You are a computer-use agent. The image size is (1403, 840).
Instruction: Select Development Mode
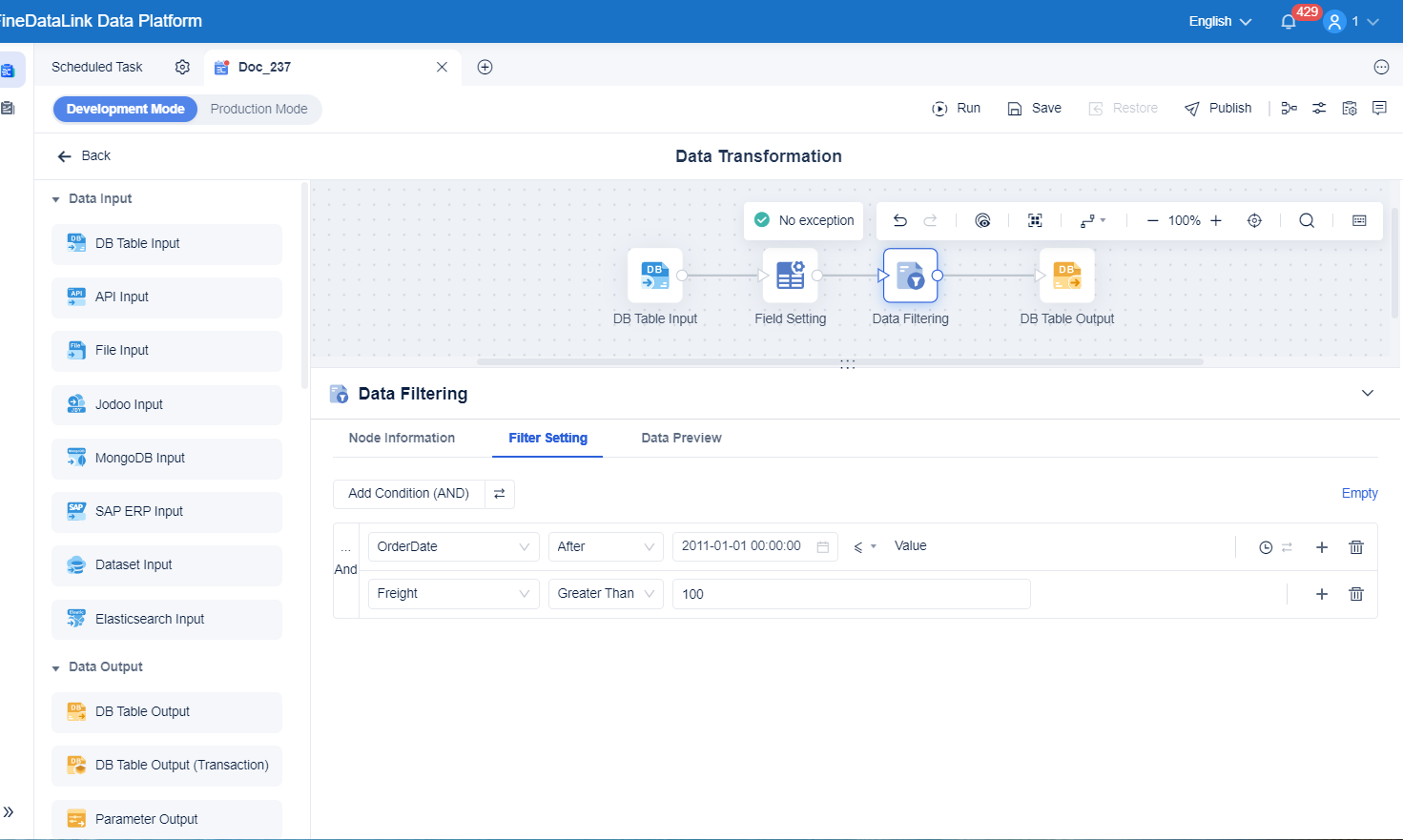pos(125,109)
